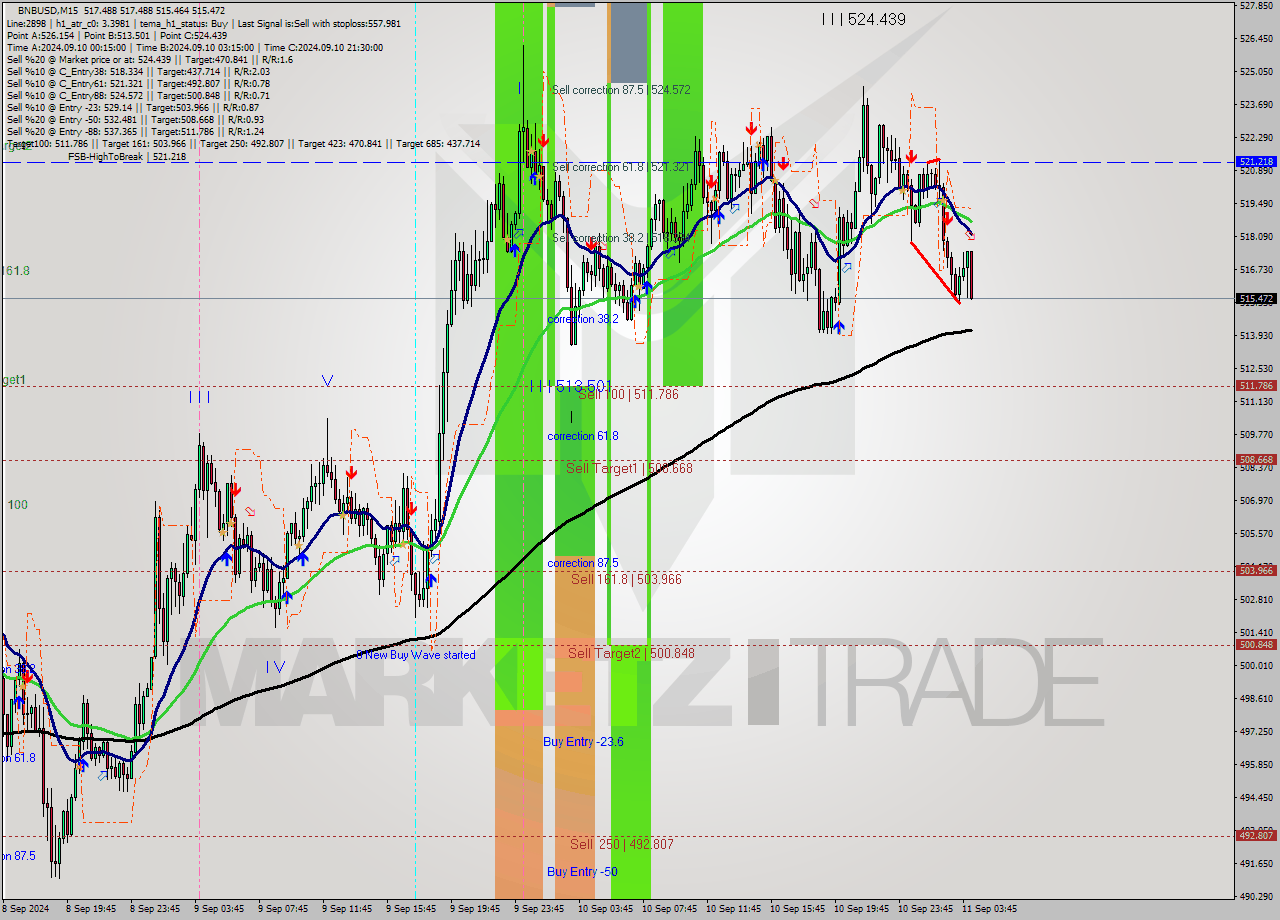Click the 'Sell 161.8 | 503.966' label
Screen dimensions: 1280x920
coord(626,579)
